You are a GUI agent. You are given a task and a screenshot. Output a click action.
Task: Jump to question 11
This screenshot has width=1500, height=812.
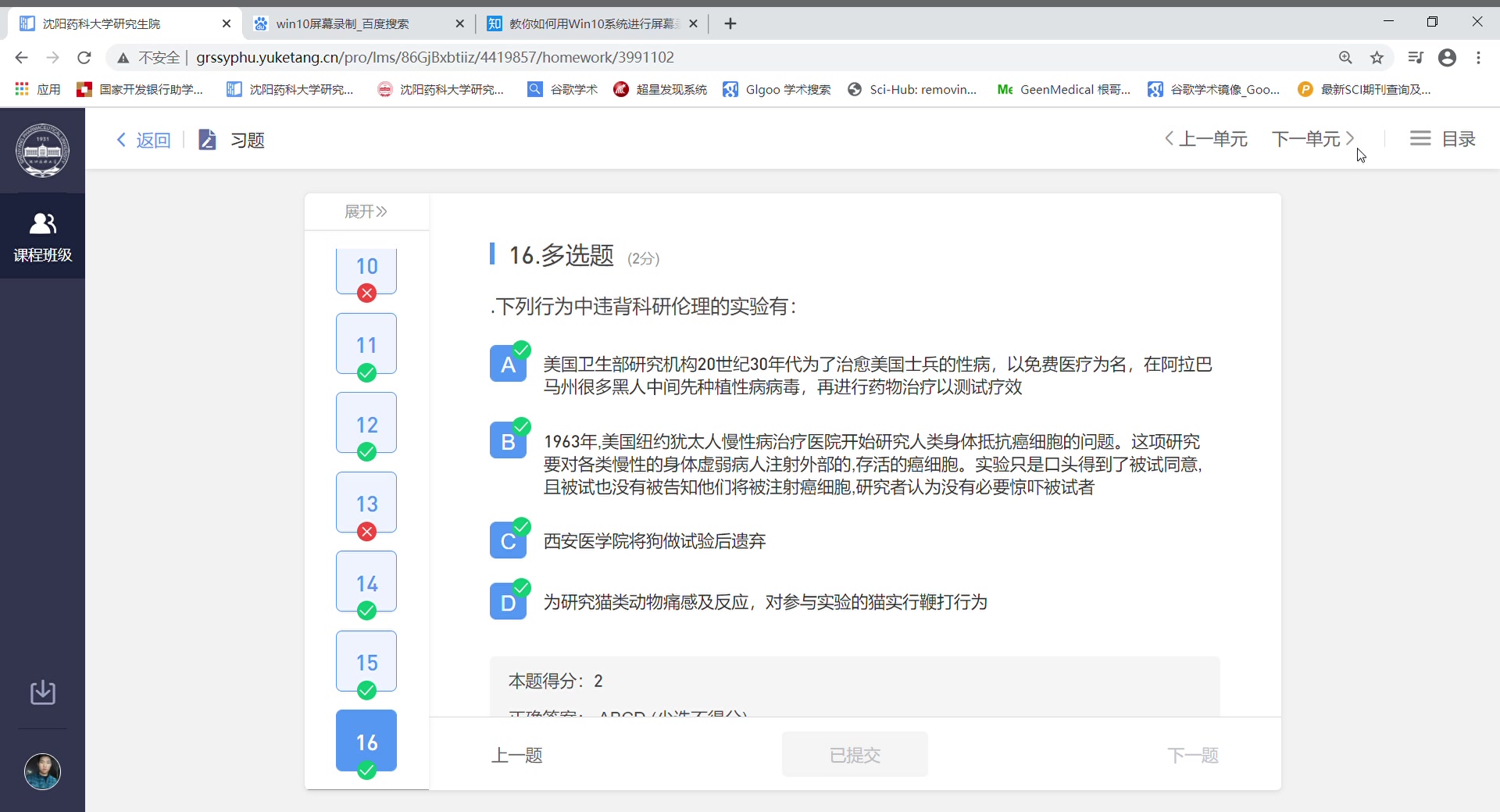pyautogui.click(x=366, y=344)
